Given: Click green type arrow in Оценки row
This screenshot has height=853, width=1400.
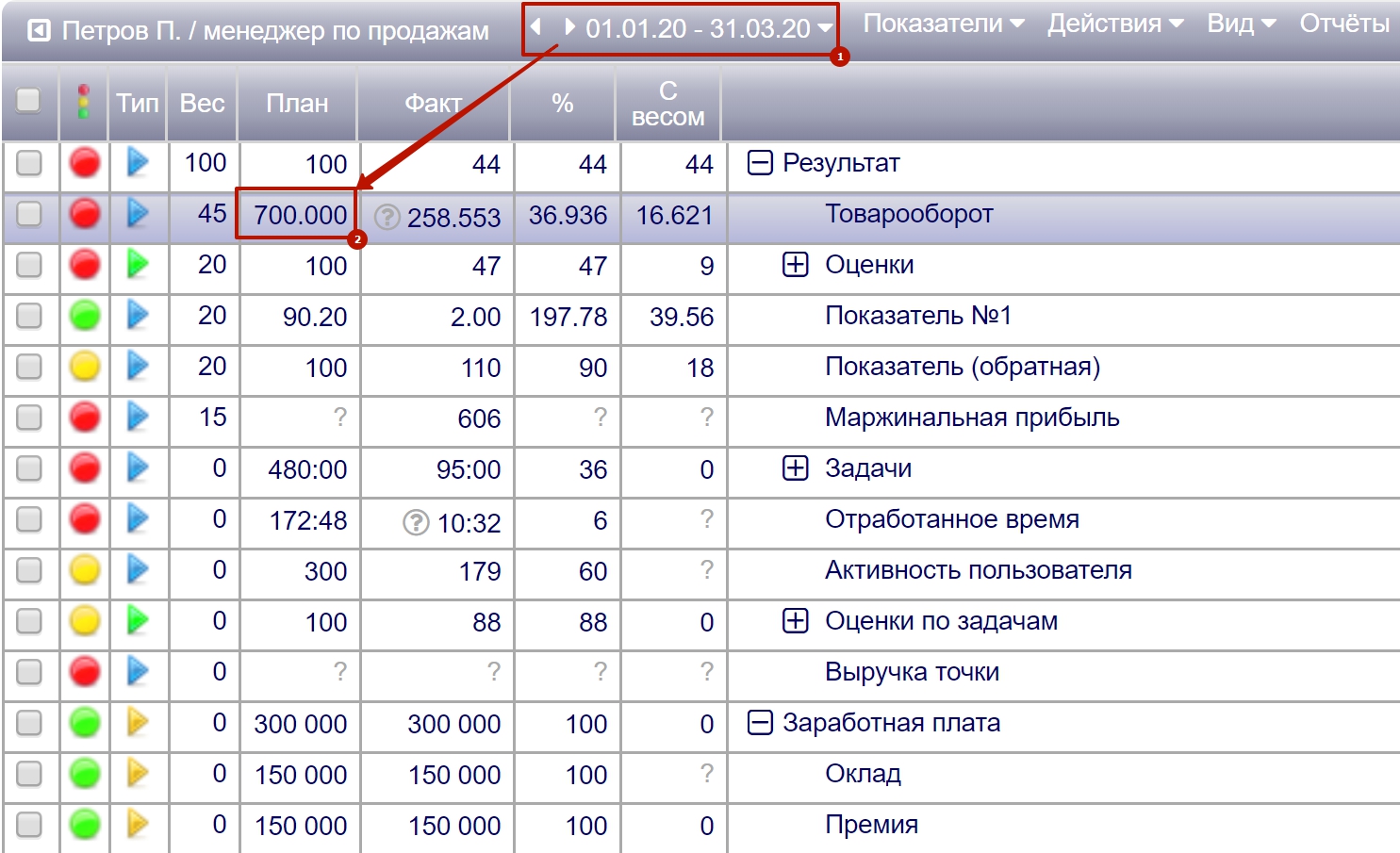Looking at the screenshot, I should click(x=138, y=265).
